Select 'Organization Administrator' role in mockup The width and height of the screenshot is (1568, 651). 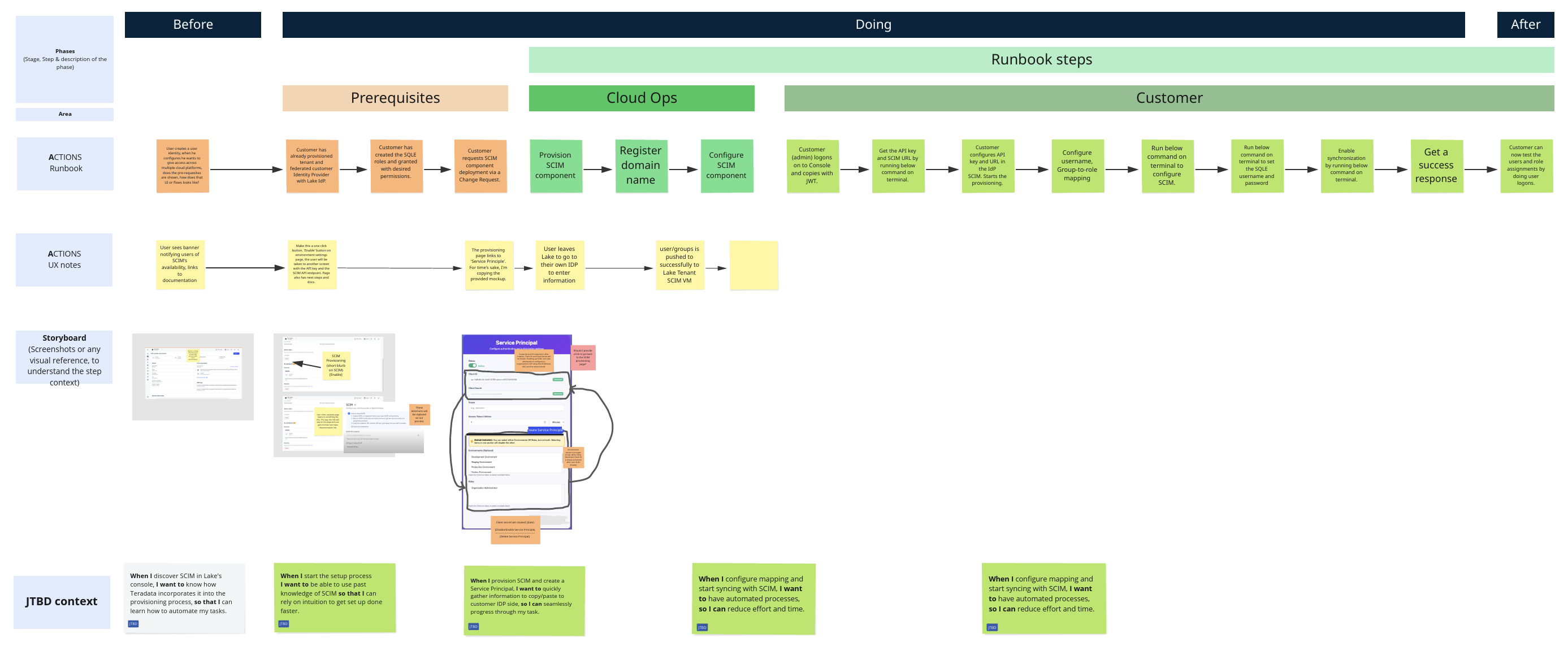pyautogui.click(x=484, y=488)
